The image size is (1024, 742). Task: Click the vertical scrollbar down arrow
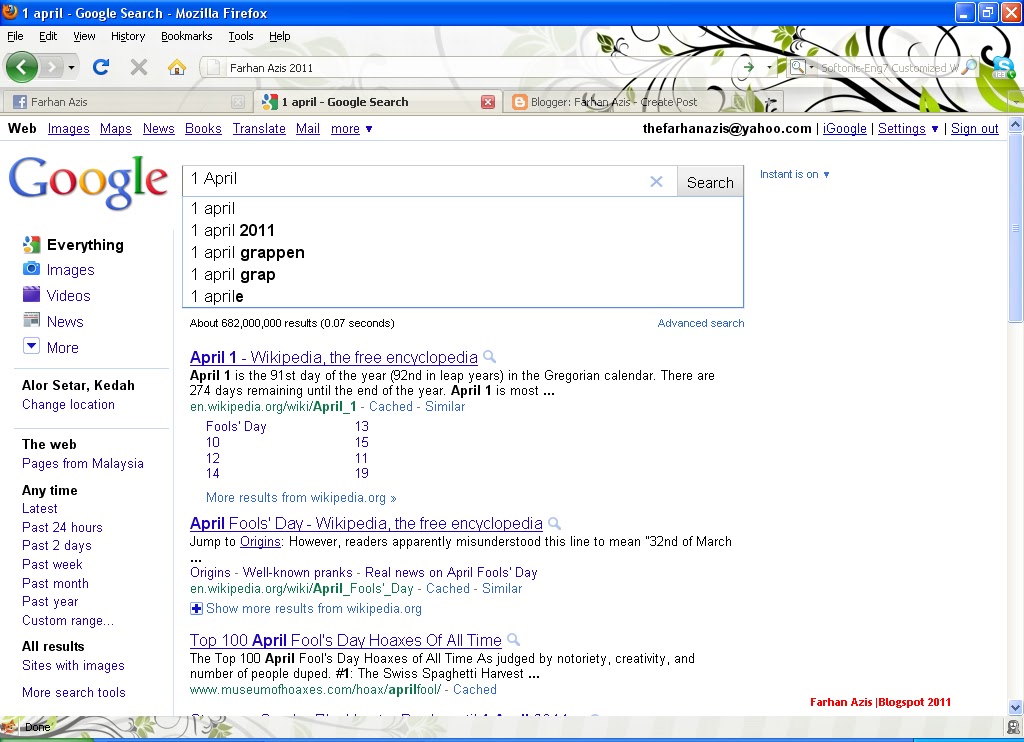[x=1015, y=707]
